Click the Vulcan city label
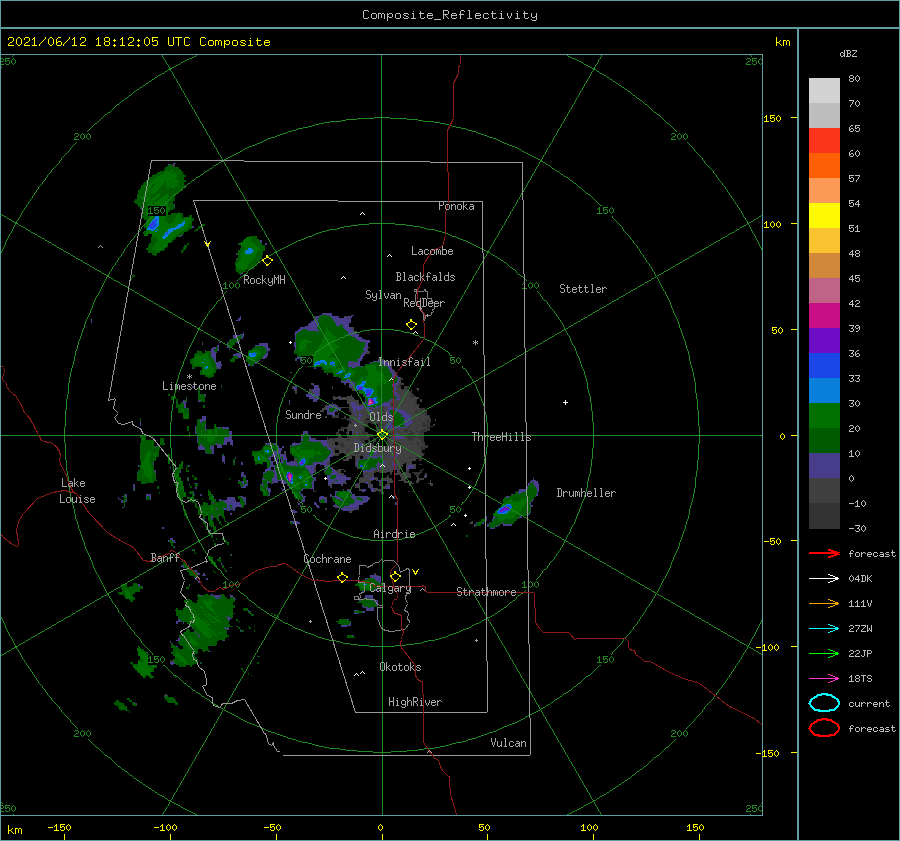Viewport: 900px width, 841px height. [508, 743]
